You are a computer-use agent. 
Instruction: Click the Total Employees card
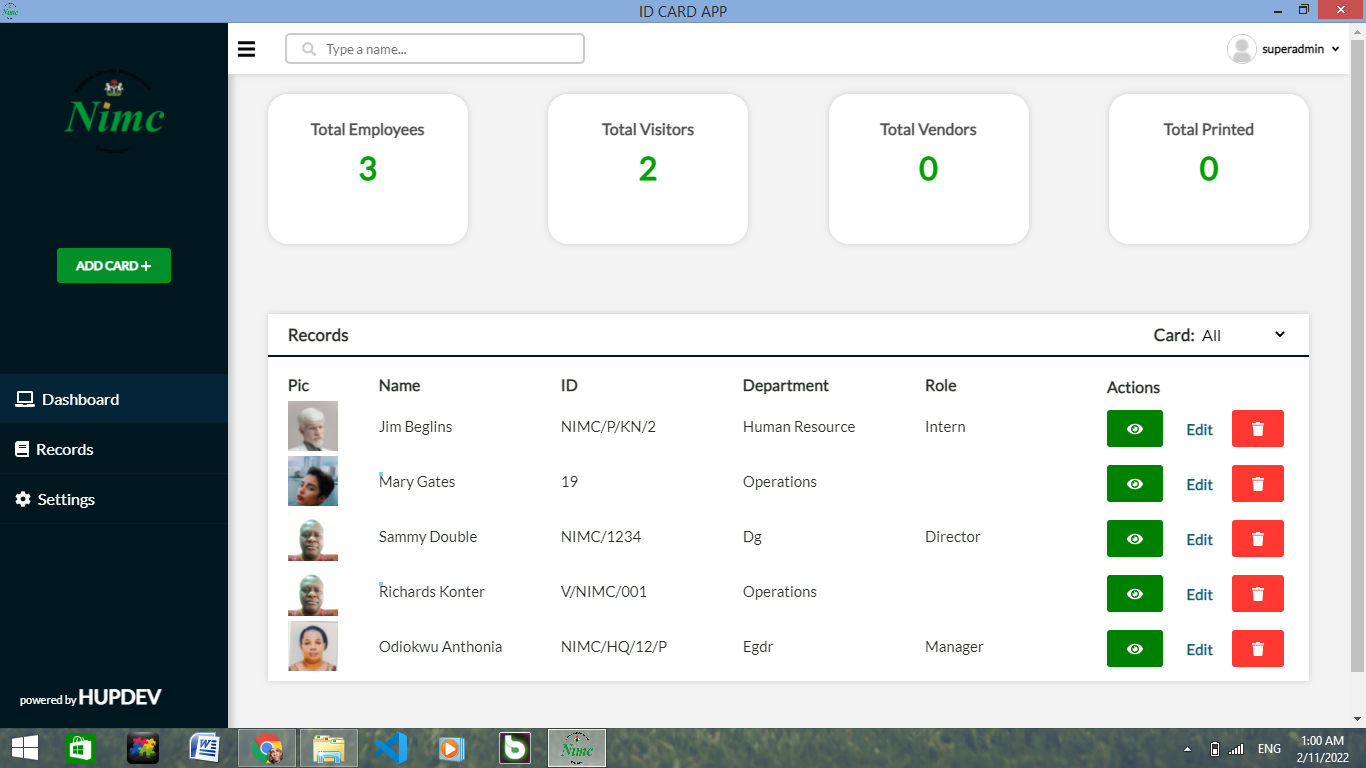(x=368, y=169)
